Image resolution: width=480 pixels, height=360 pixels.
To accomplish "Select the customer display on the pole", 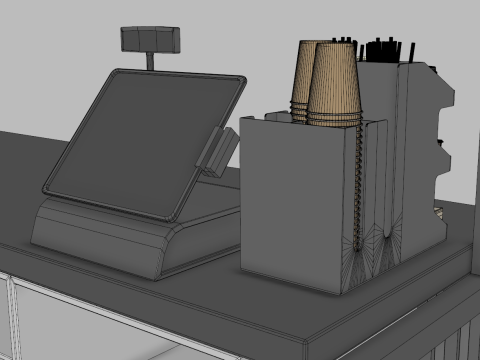I will [x=150, y=40].
